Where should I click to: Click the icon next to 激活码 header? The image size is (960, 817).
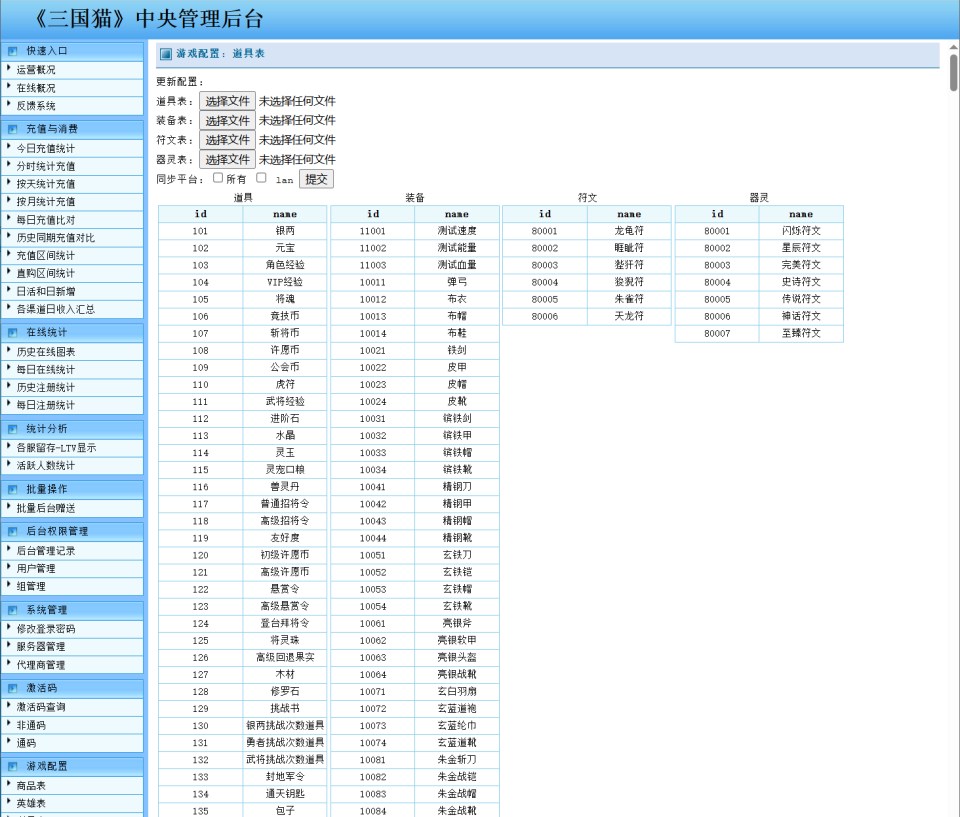[12, 688]
